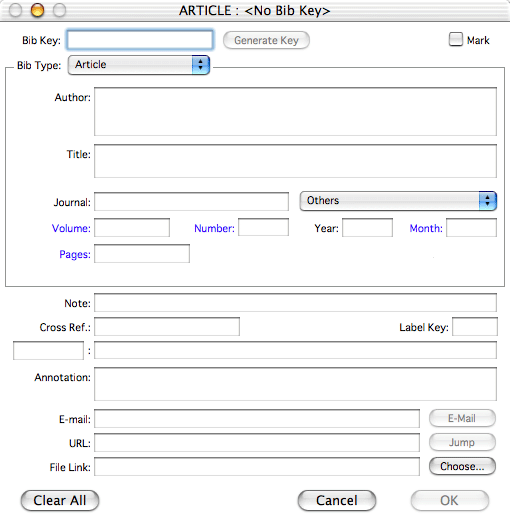Click into the Title text area
Image resolution: width=510 pixels, height=522 pixels.
(x=295, y=161)
